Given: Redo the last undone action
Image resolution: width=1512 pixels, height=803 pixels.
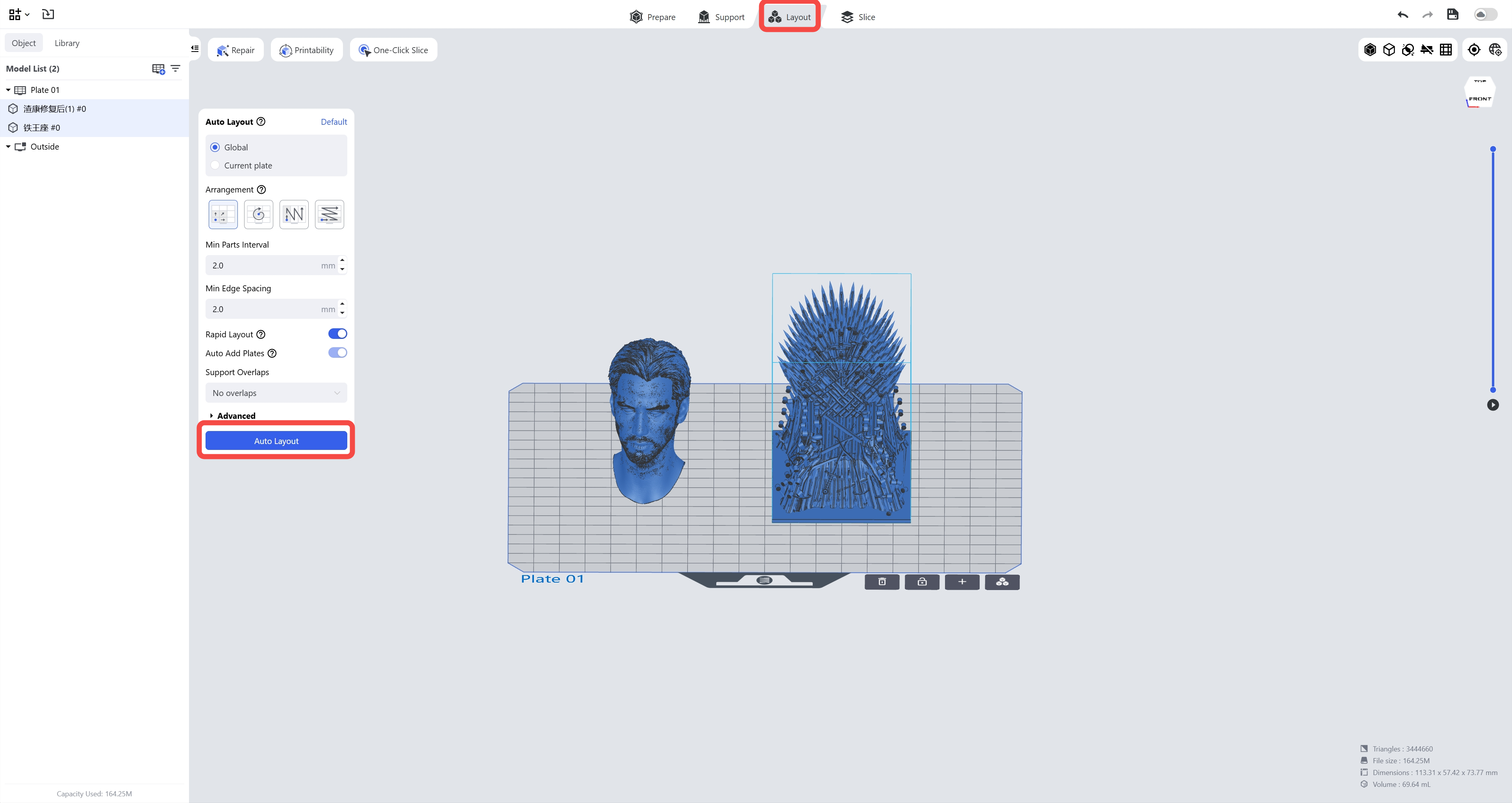Looking at the screenshot, I should point(1427,15).
